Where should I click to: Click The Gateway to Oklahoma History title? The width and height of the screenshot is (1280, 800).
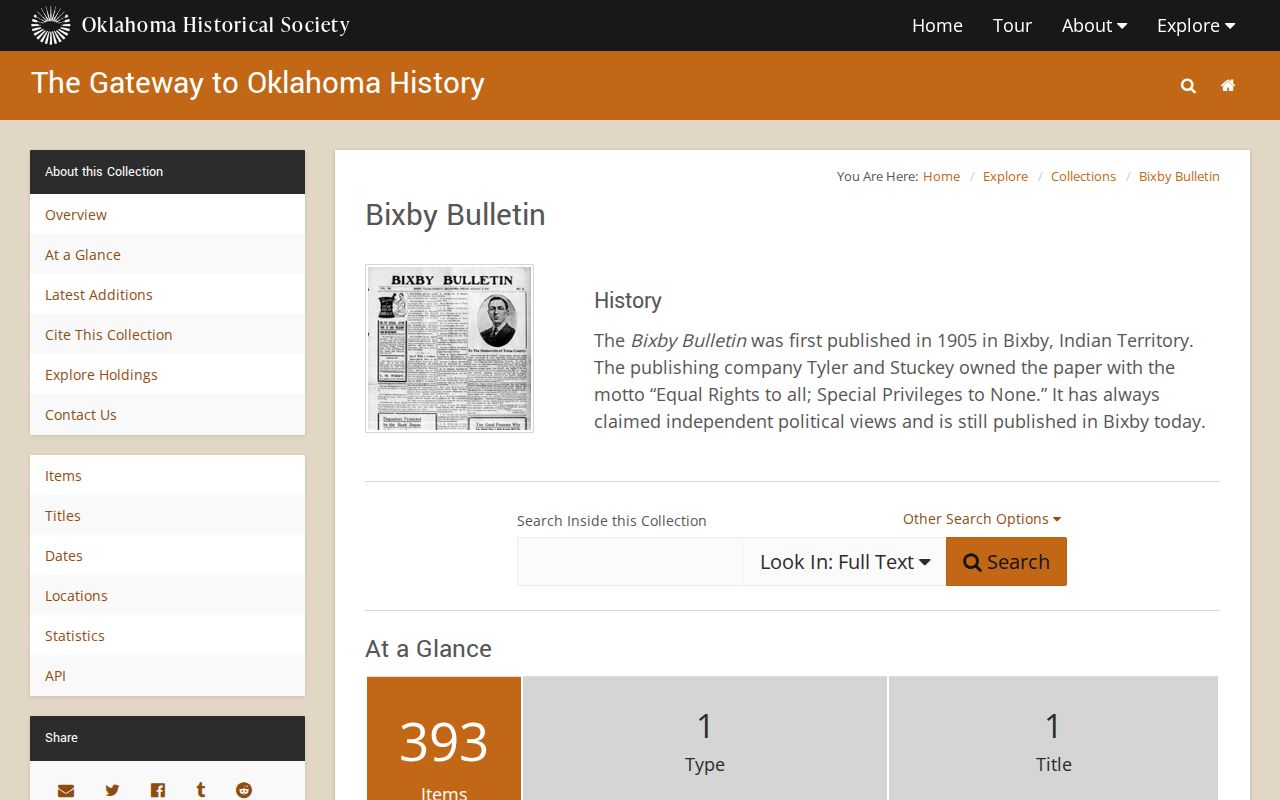[x=258, y=83]
